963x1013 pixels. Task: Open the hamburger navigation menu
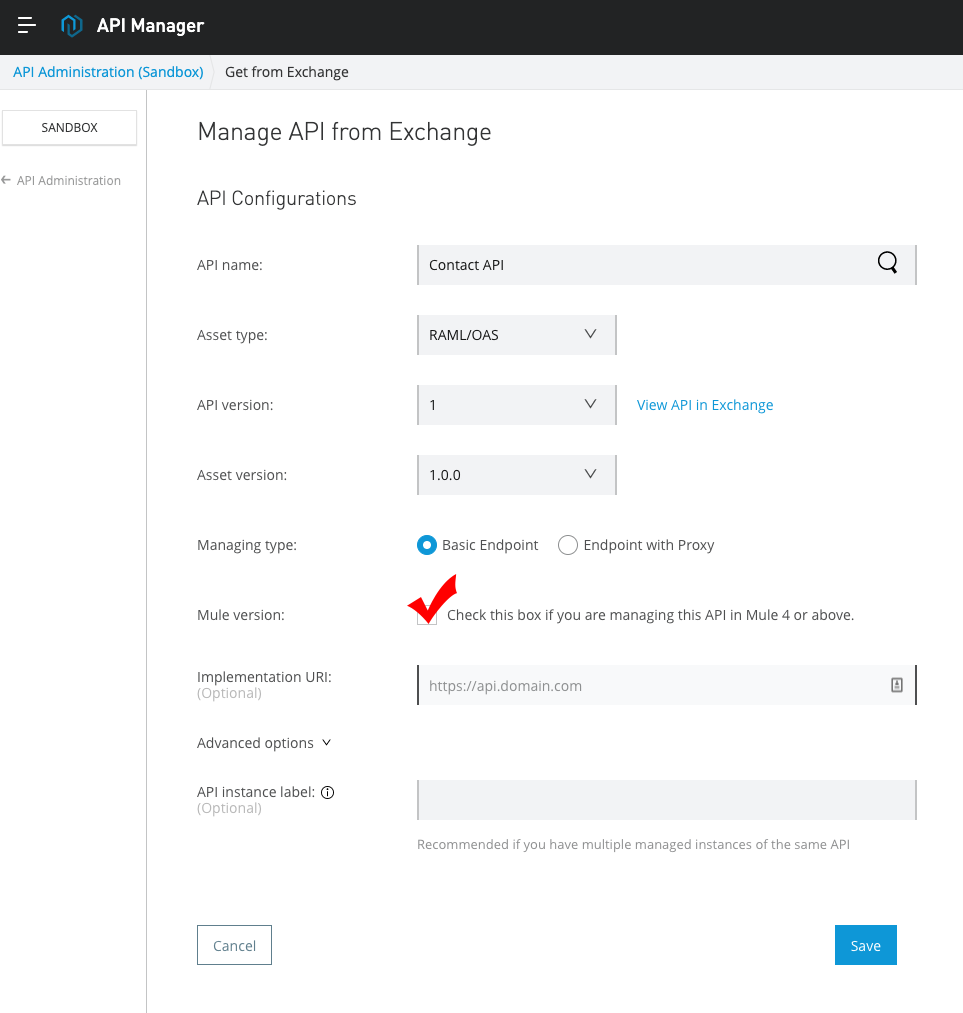point(26,25)
